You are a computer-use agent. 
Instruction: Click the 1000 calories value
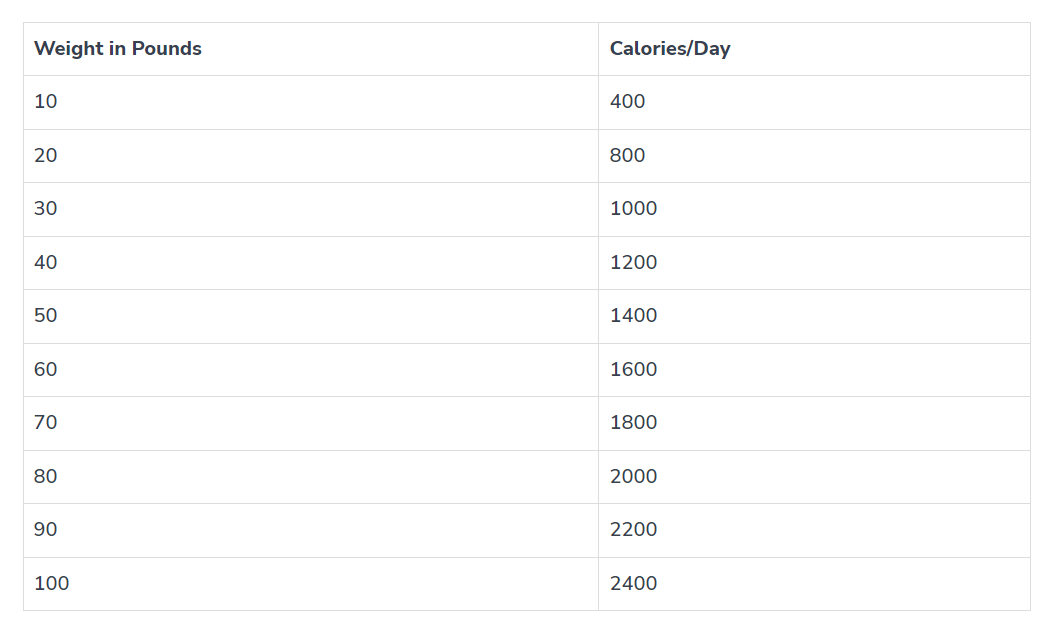point(634,209)
